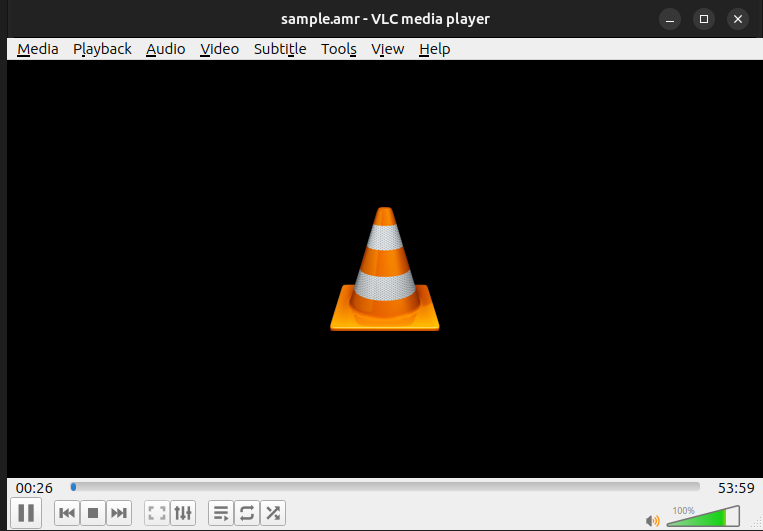Toggle remaining time on 53:59 label
This screenshot has width=763, height=531.
point(736,488)
